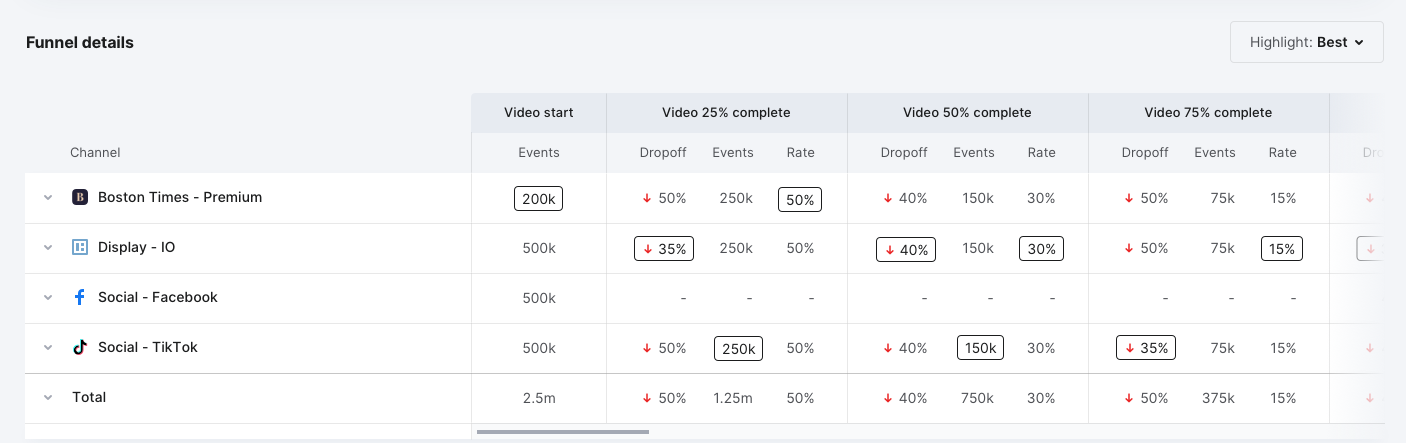Click the Display - IO channel icon
The height and width of the screenshot is (443, 1406).
(80, 247)
